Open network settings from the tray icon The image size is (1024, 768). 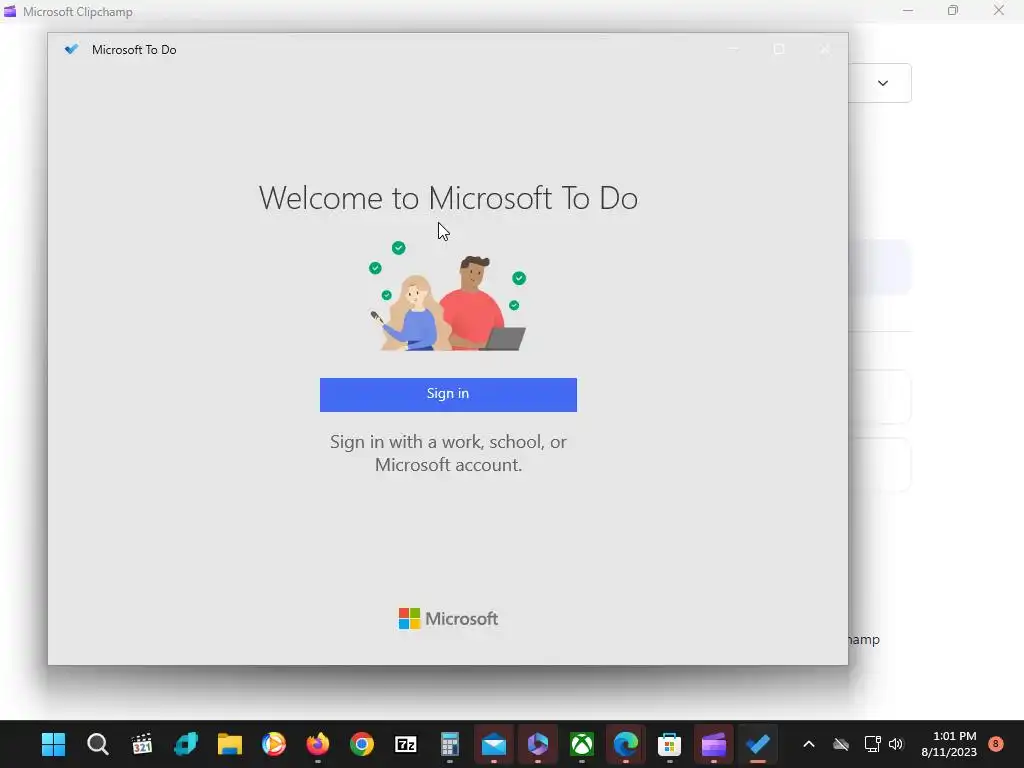point(872,744)
